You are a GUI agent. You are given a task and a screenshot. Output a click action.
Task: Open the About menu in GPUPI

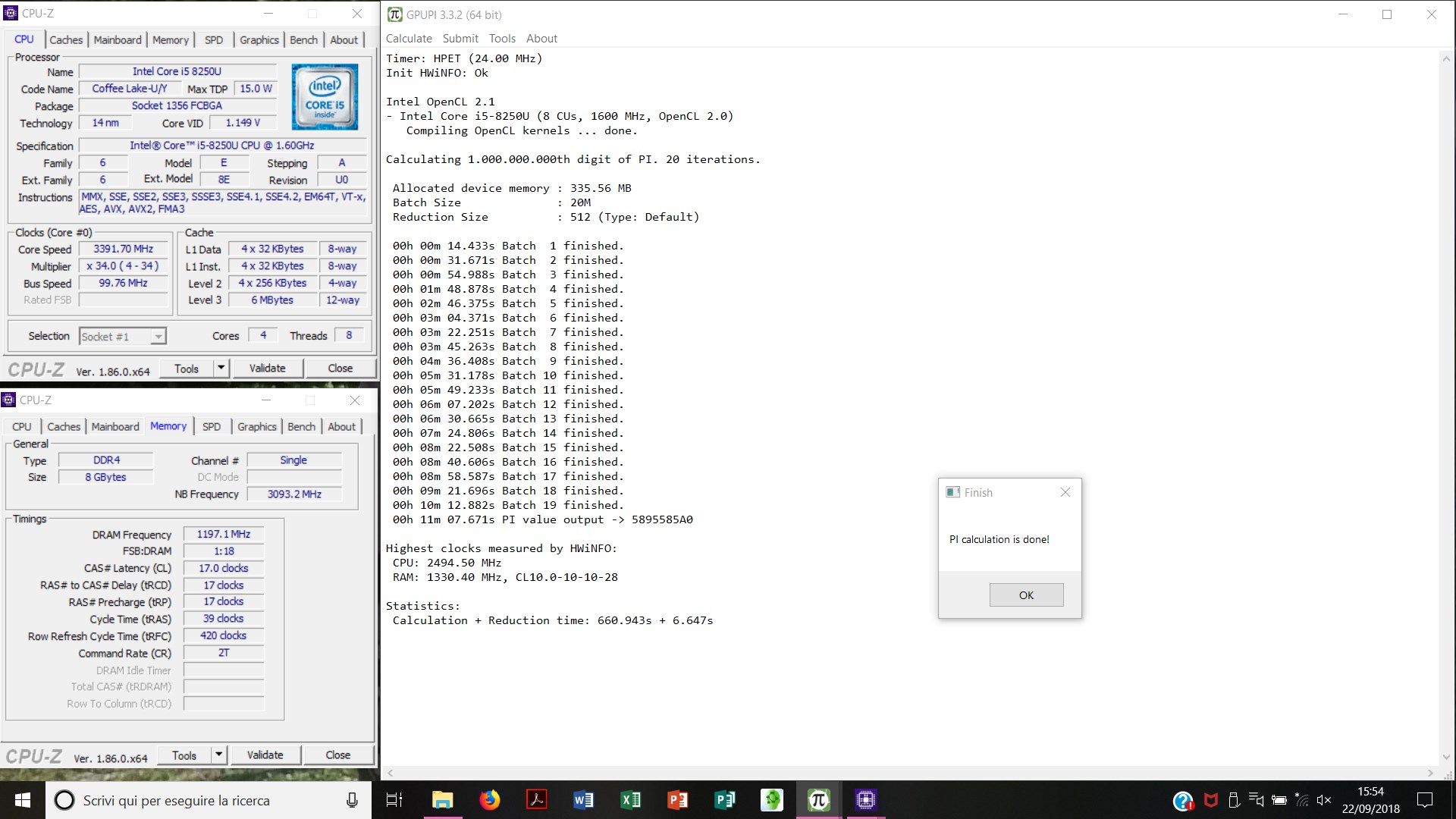[x=541, y=39]
